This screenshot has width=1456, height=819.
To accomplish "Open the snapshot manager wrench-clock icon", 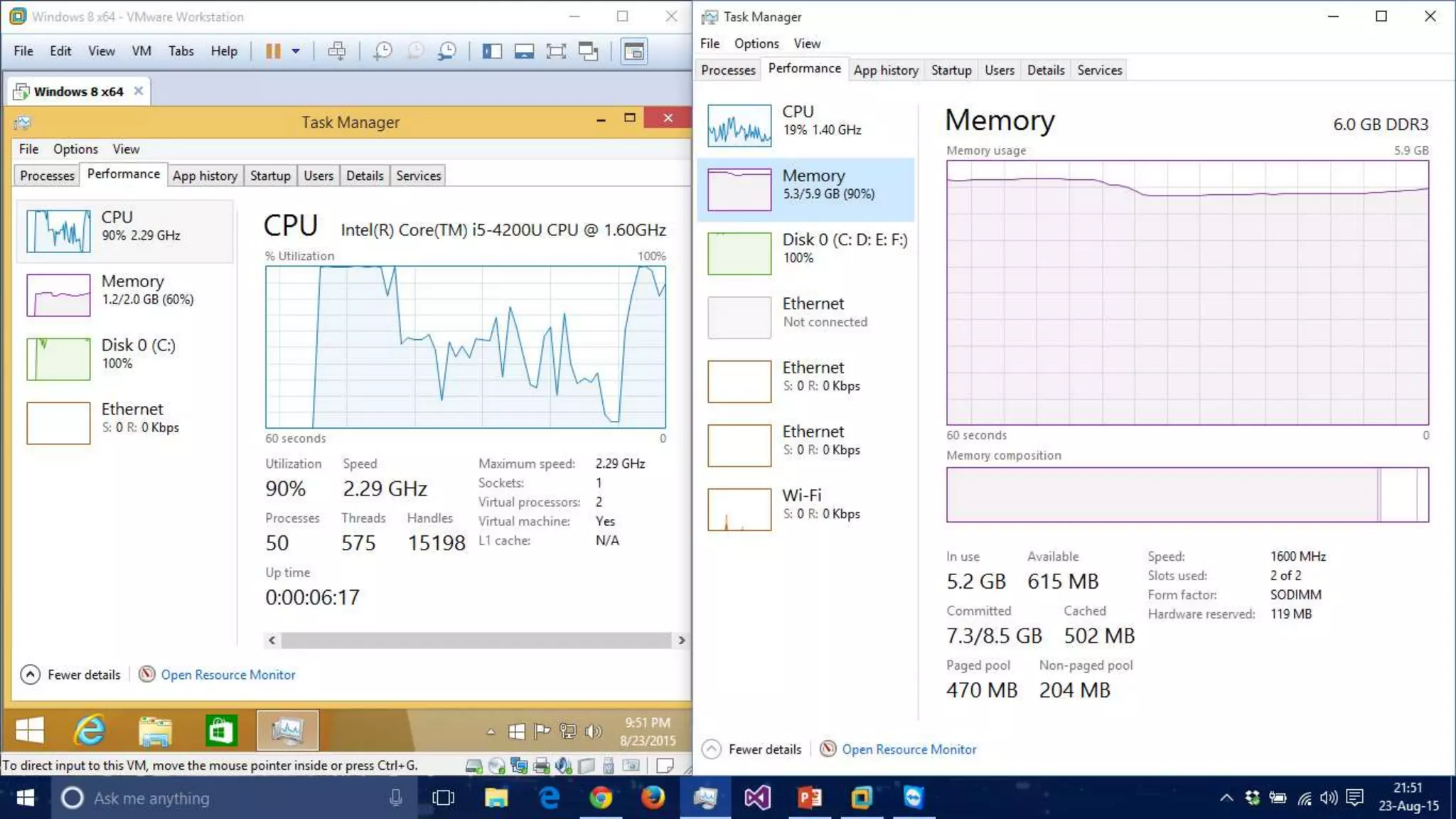I will [447, 51].
